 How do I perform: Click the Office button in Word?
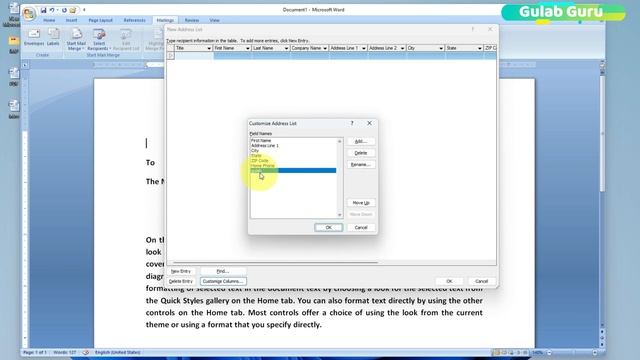click(29, 13)
